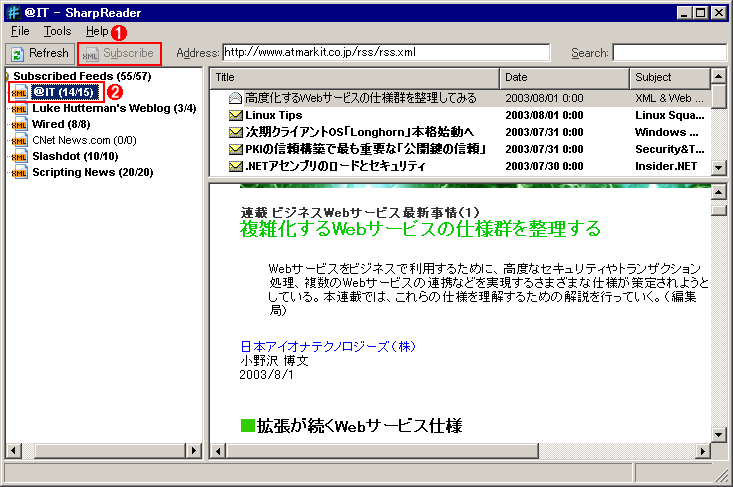Select Luke Hutteman's Weblog (3/4) feed
The height and width of the screenshot is (487, 733).
point(114,108)
